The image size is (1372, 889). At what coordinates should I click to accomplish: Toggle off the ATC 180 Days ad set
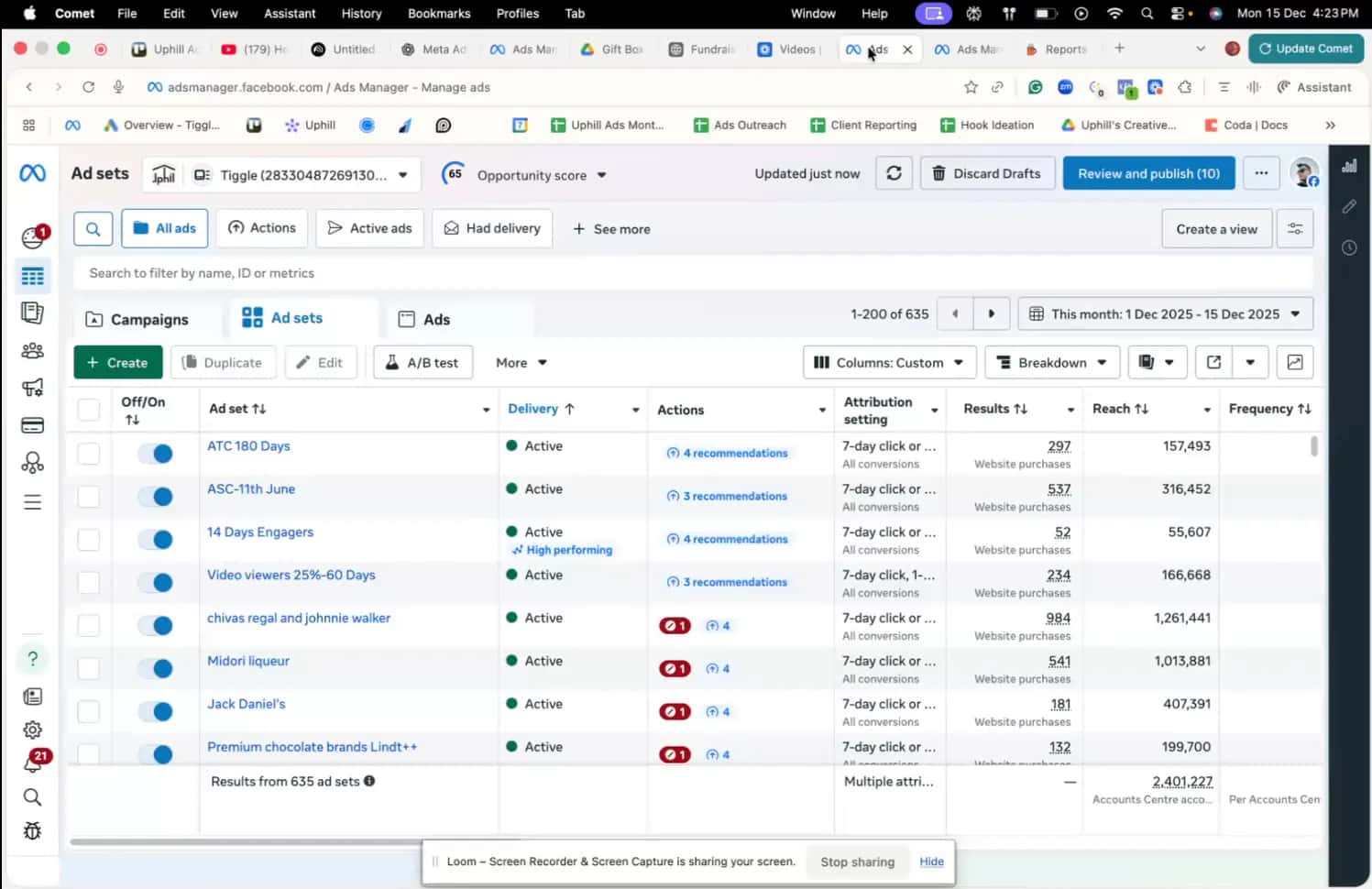(156, 454)
